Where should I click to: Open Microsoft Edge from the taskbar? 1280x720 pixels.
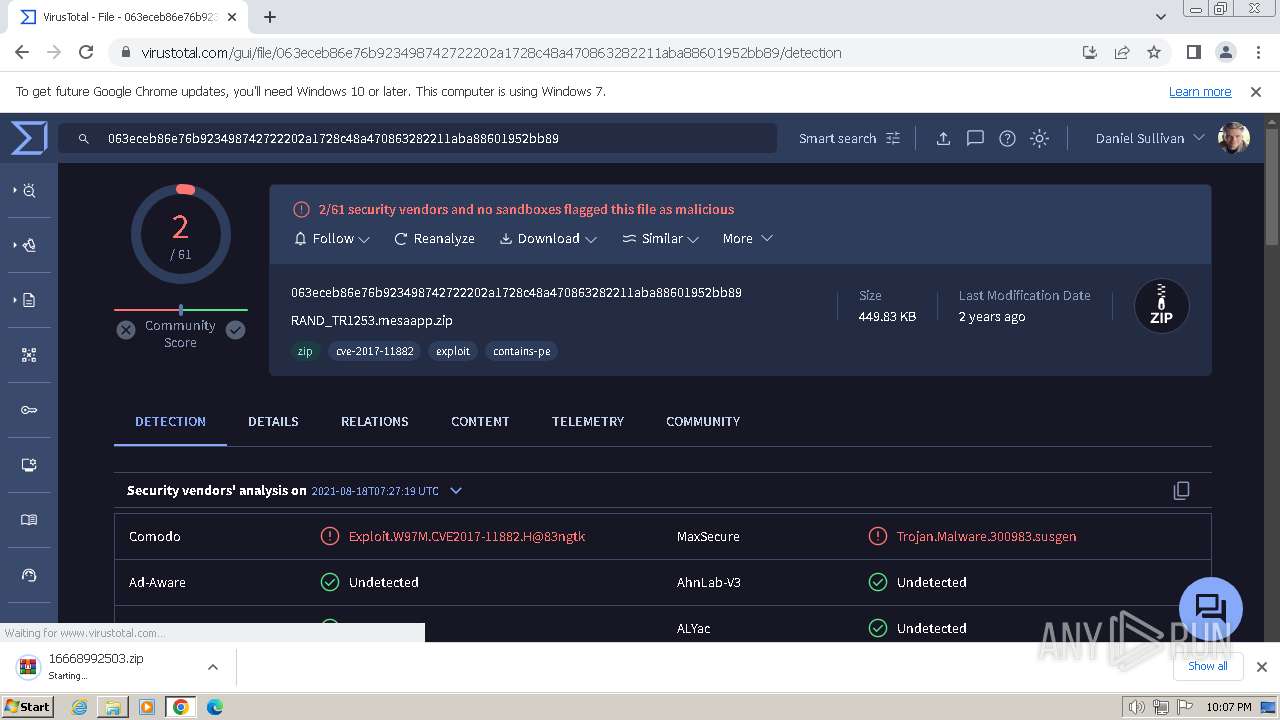(x=215, y=707)
